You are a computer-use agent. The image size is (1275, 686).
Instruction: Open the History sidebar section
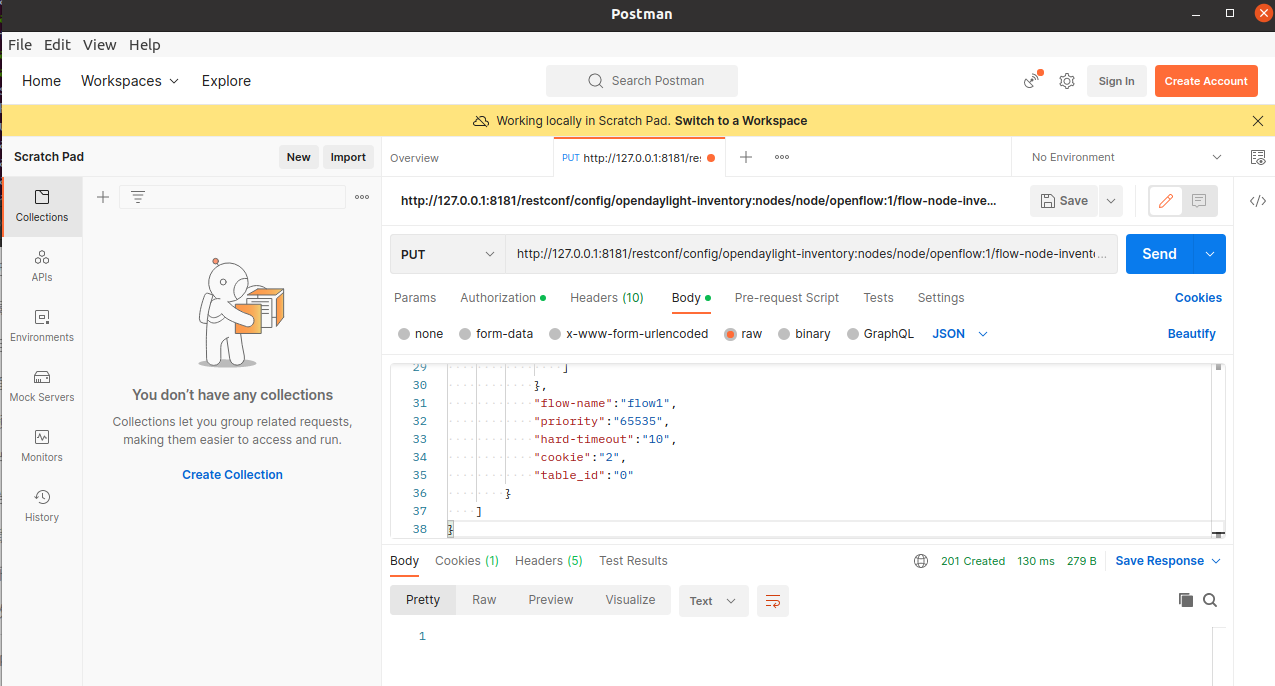42,506
